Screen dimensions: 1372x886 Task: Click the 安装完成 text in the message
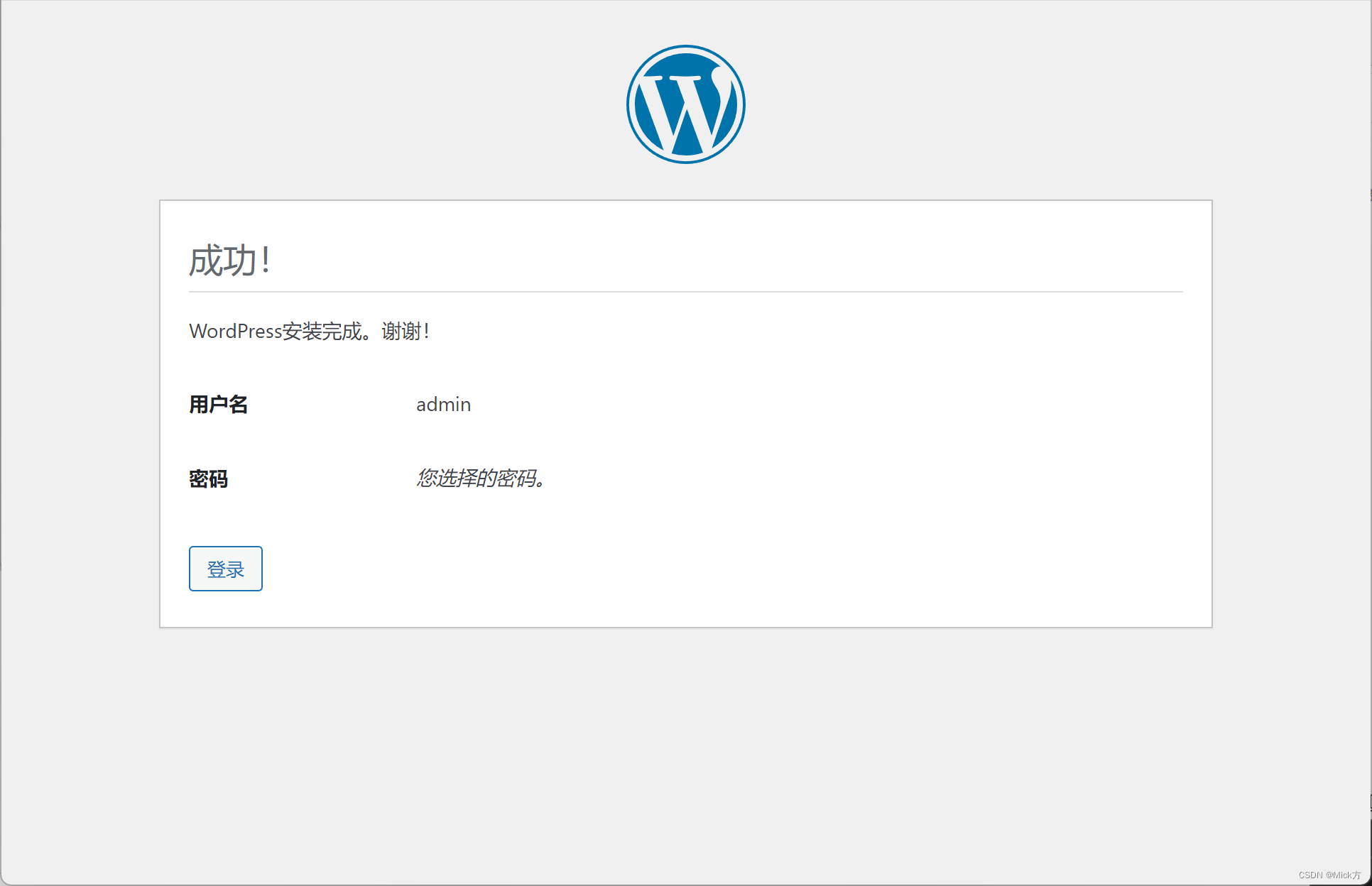coord(322,331)
